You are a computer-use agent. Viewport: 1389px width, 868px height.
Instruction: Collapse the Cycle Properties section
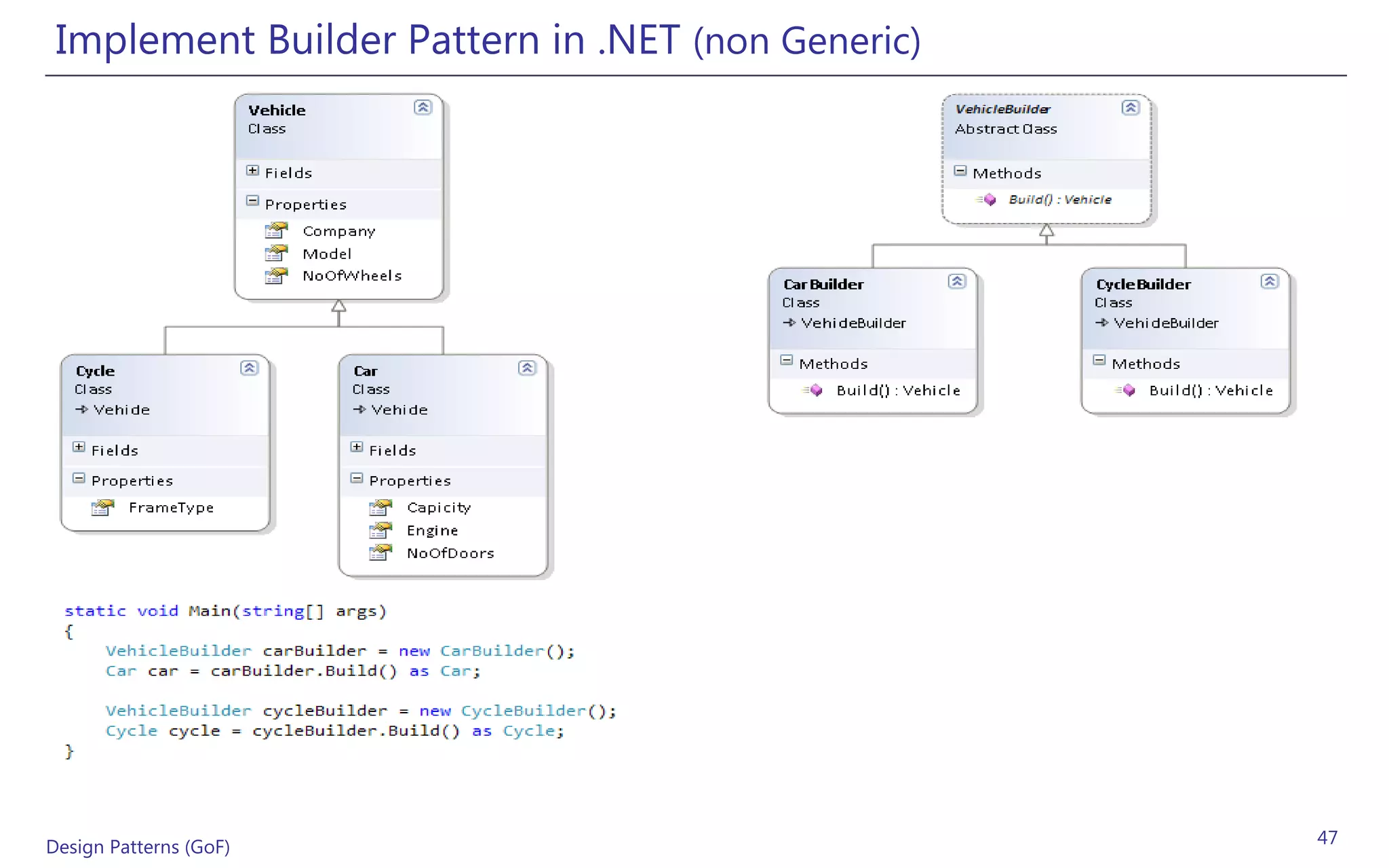(79, 478)
